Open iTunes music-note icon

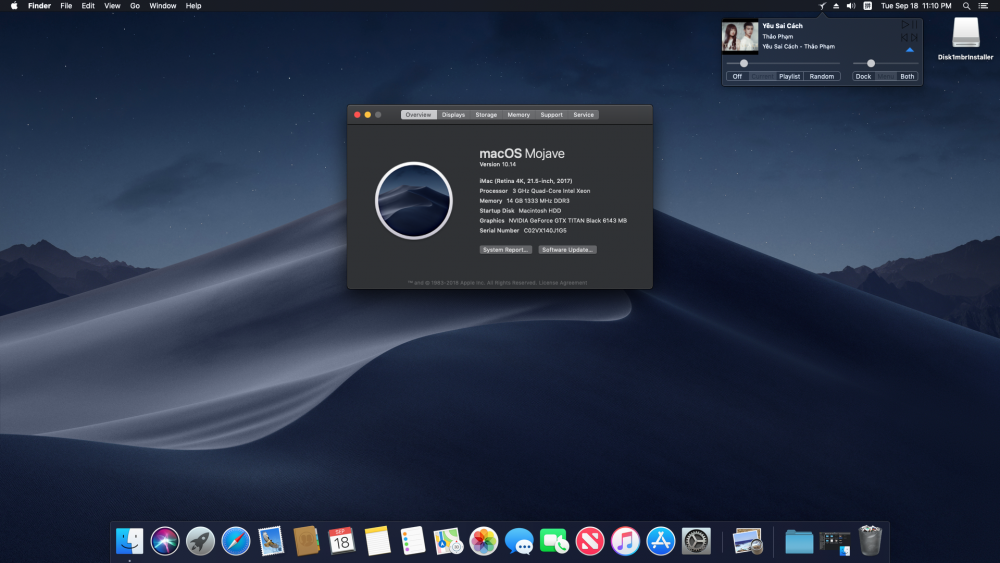pyautogui.click(x=625, y=542)
